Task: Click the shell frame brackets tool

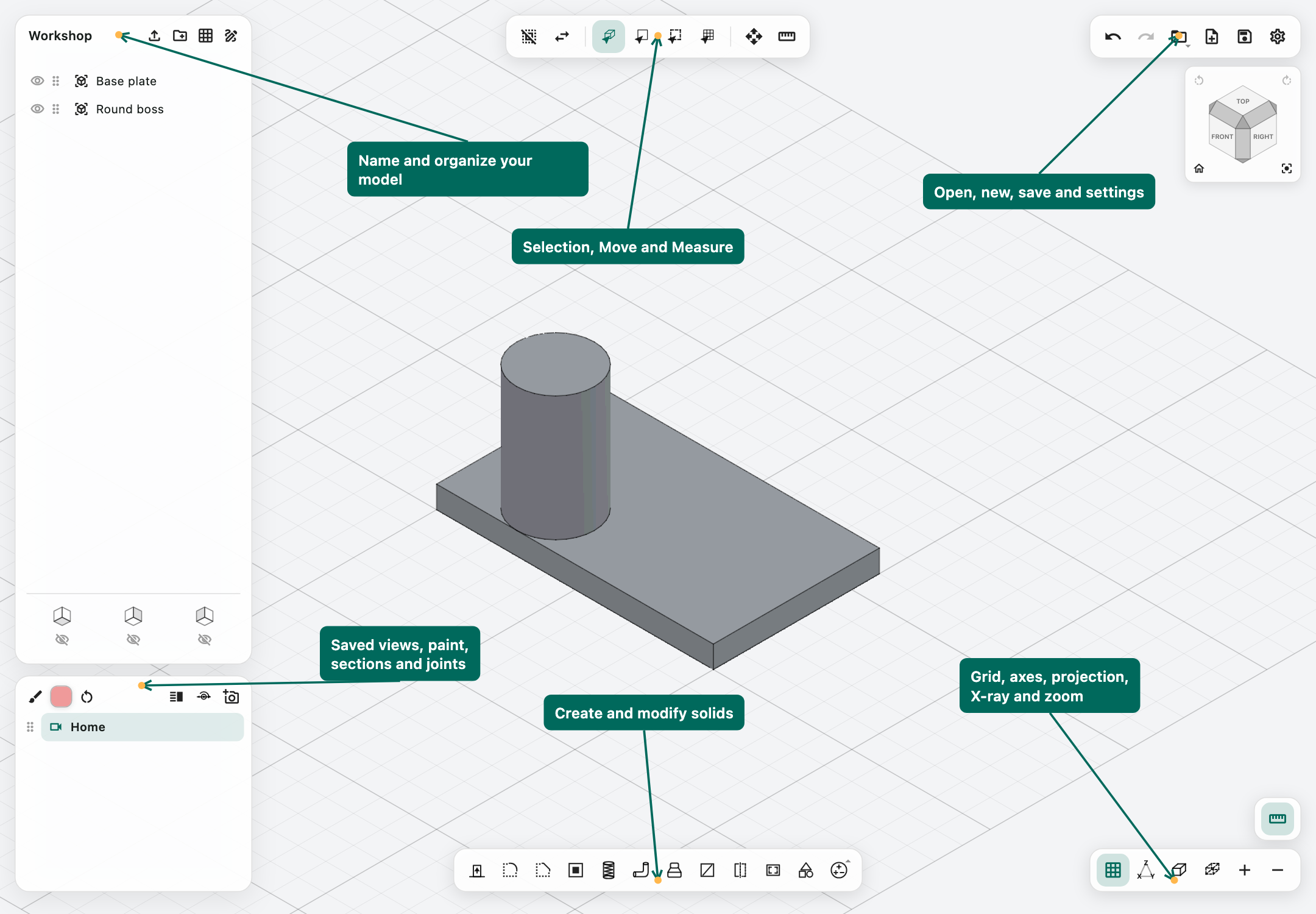Action: click(773, 870)
